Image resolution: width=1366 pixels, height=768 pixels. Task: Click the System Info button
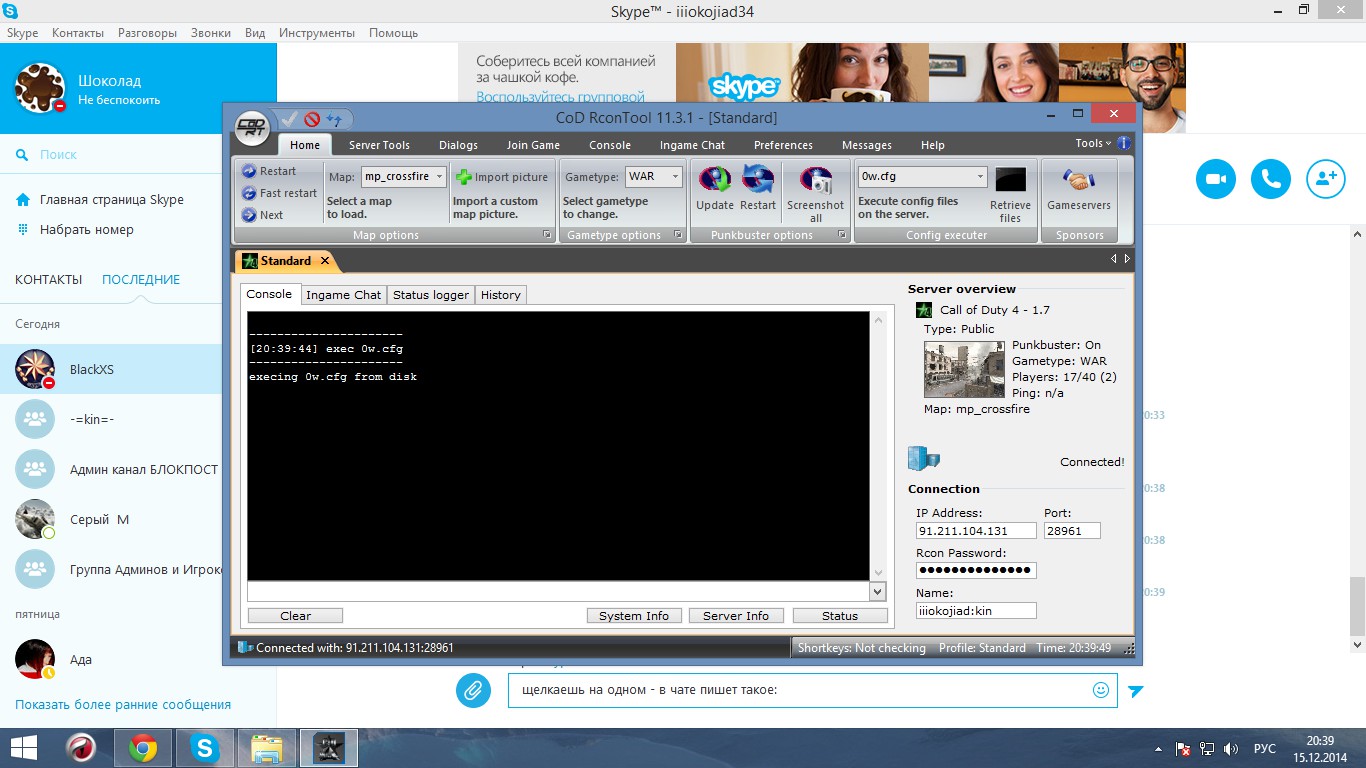point(634,616)
